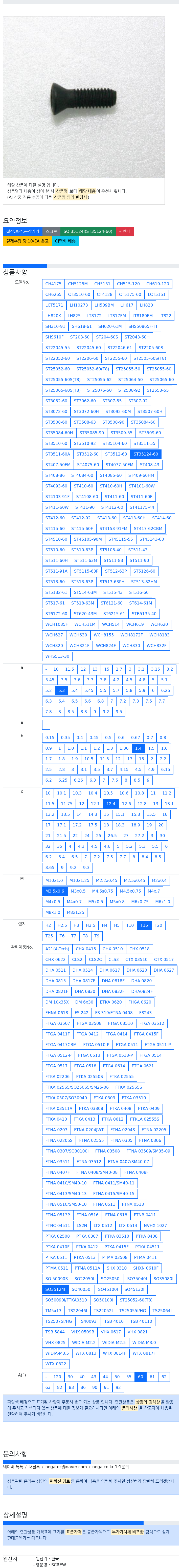The height and width of the screenshot is (1568, 182).
Task: Deselect the highlighted ST35124-60 model chip
Action: pos(146,454)
